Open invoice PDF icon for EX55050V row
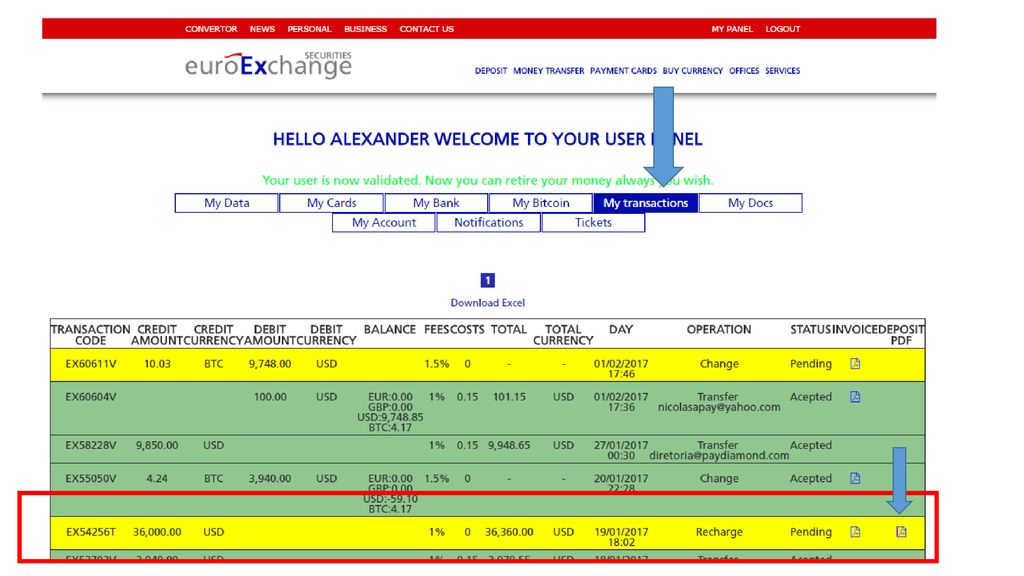1024x576 pixels. click(x=855, y=478)
